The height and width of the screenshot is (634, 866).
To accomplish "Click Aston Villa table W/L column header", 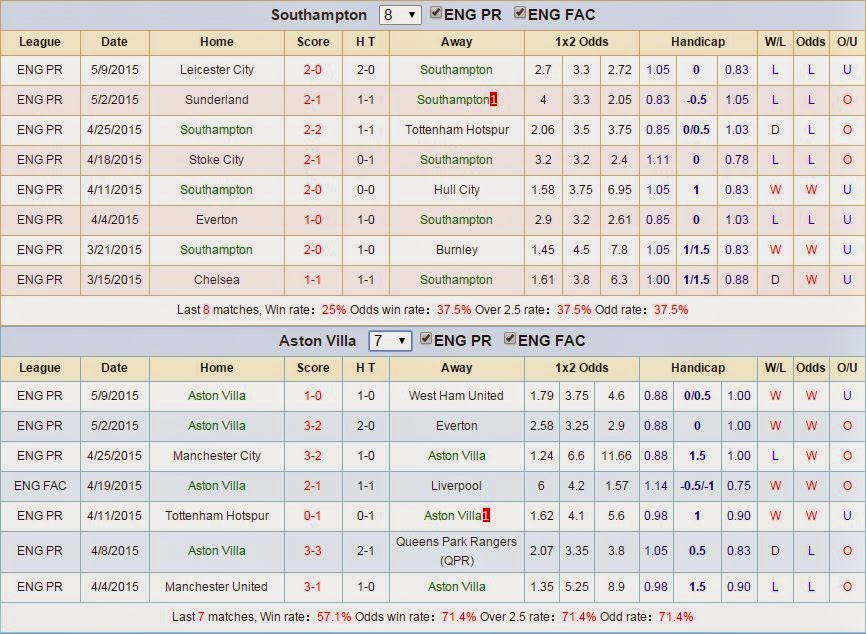I will pyautogui.click(x=775, y=368).
